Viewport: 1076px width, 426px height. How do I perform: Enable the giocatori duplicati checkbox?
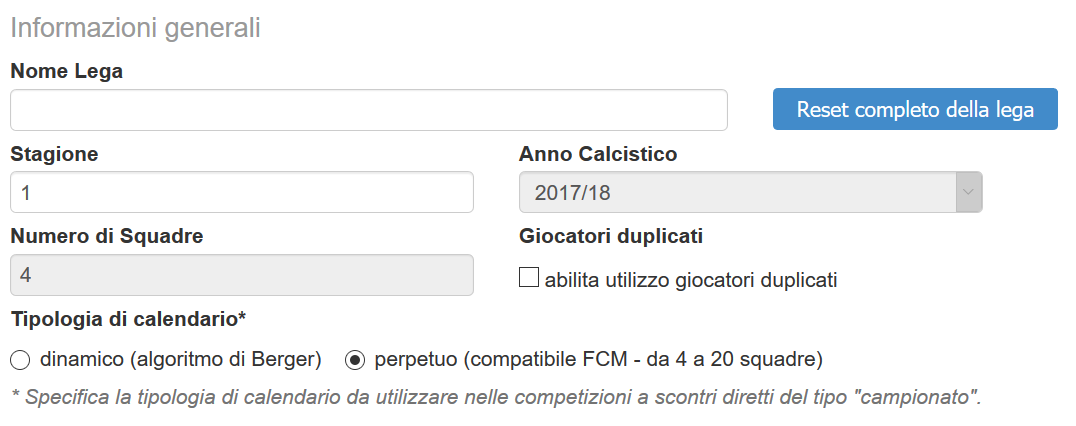pyautogui.click(x=529, y=277)
